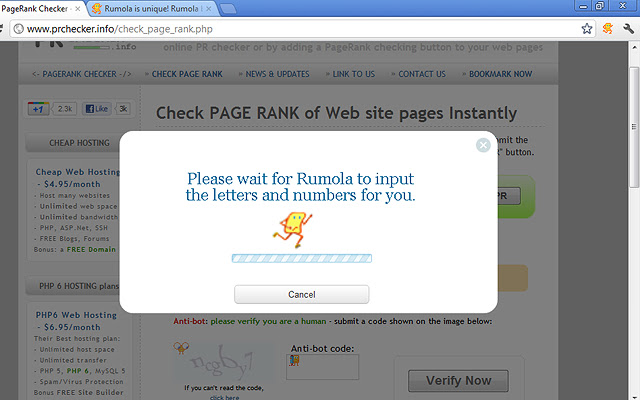Image resolution: width=640 pixels, height=400 pixels.
Task: Open a new browser tab
Action: point(228,9)
